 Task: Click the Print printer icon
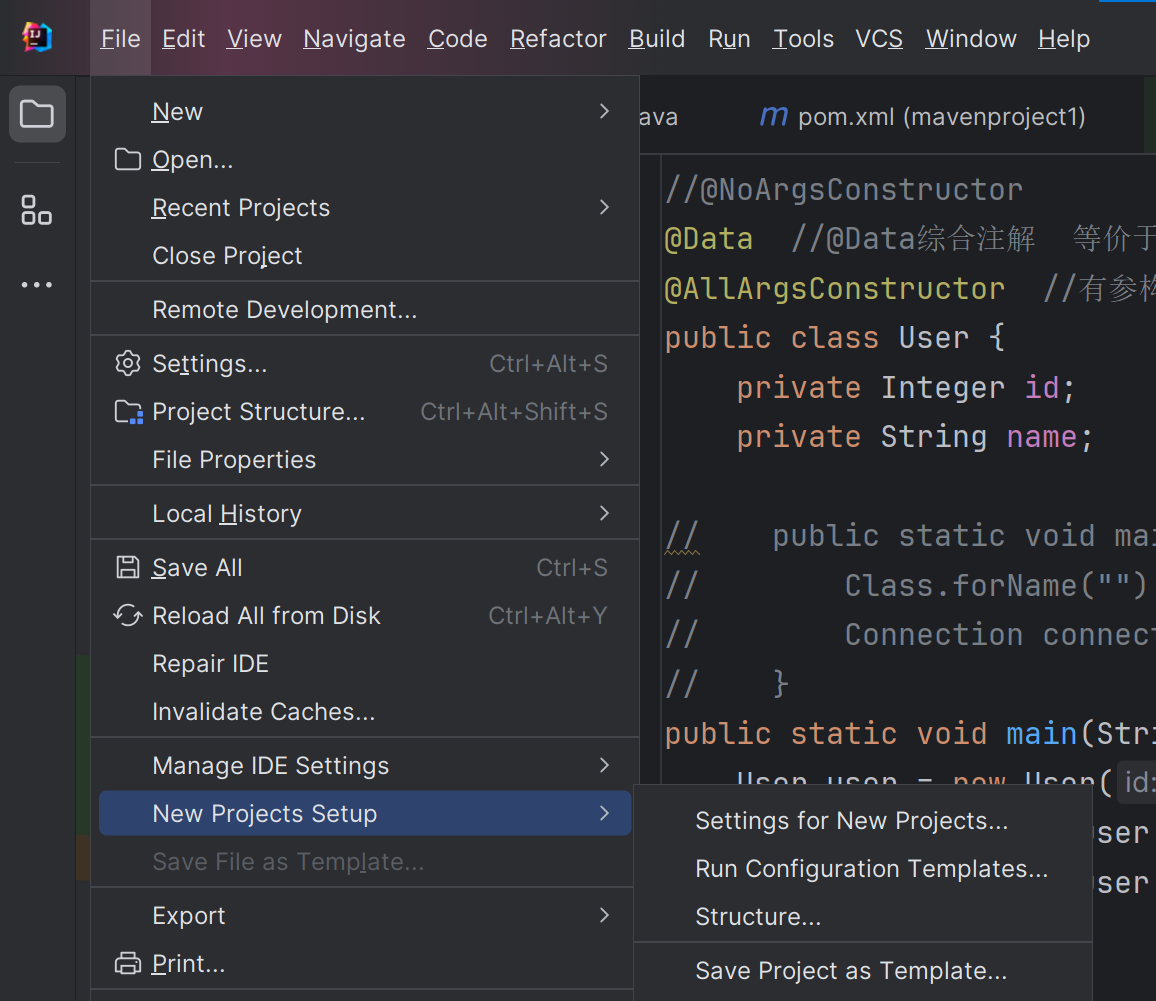[x=128, y=964]
